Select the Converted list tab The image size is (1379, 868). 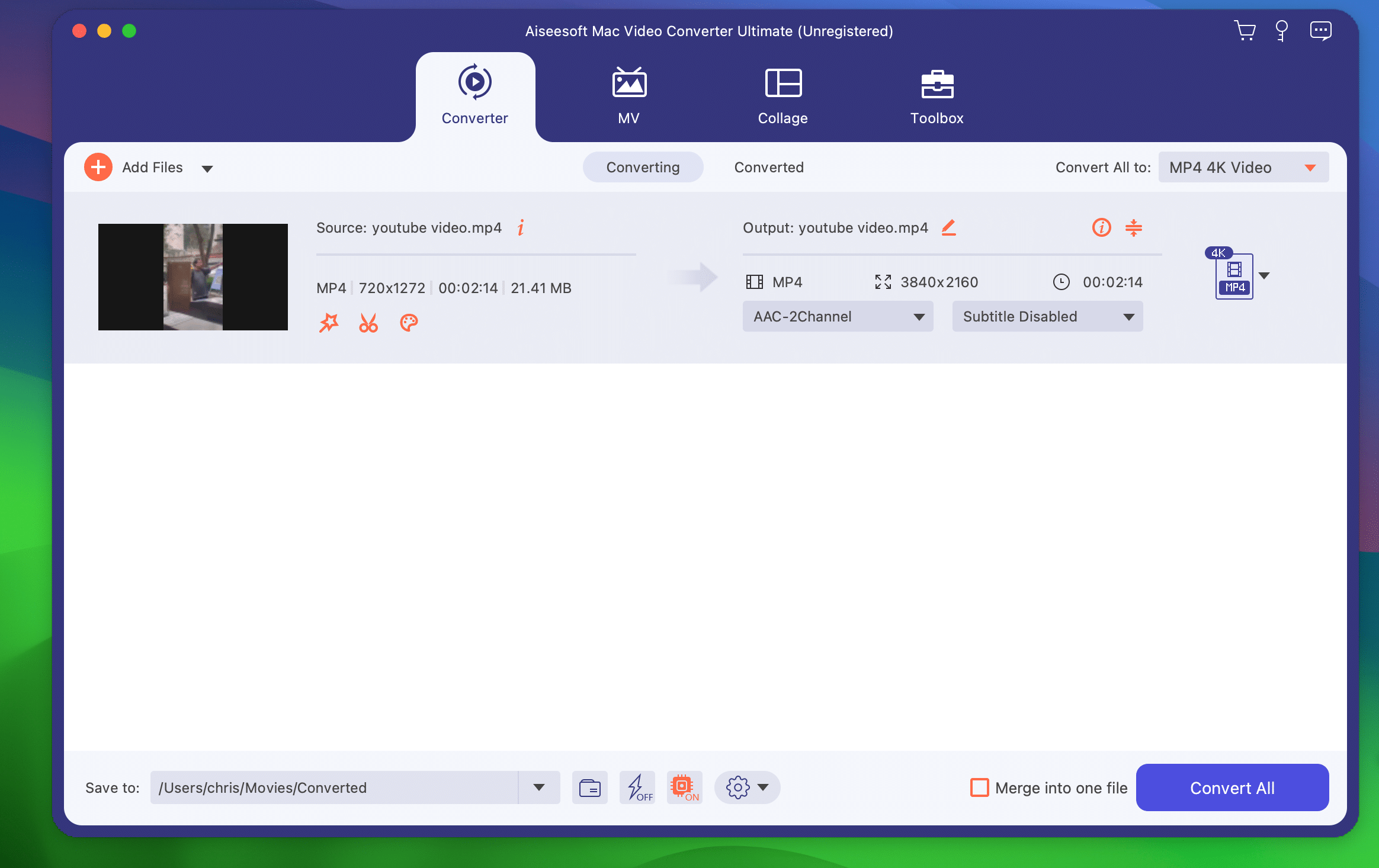coord(768,167)
